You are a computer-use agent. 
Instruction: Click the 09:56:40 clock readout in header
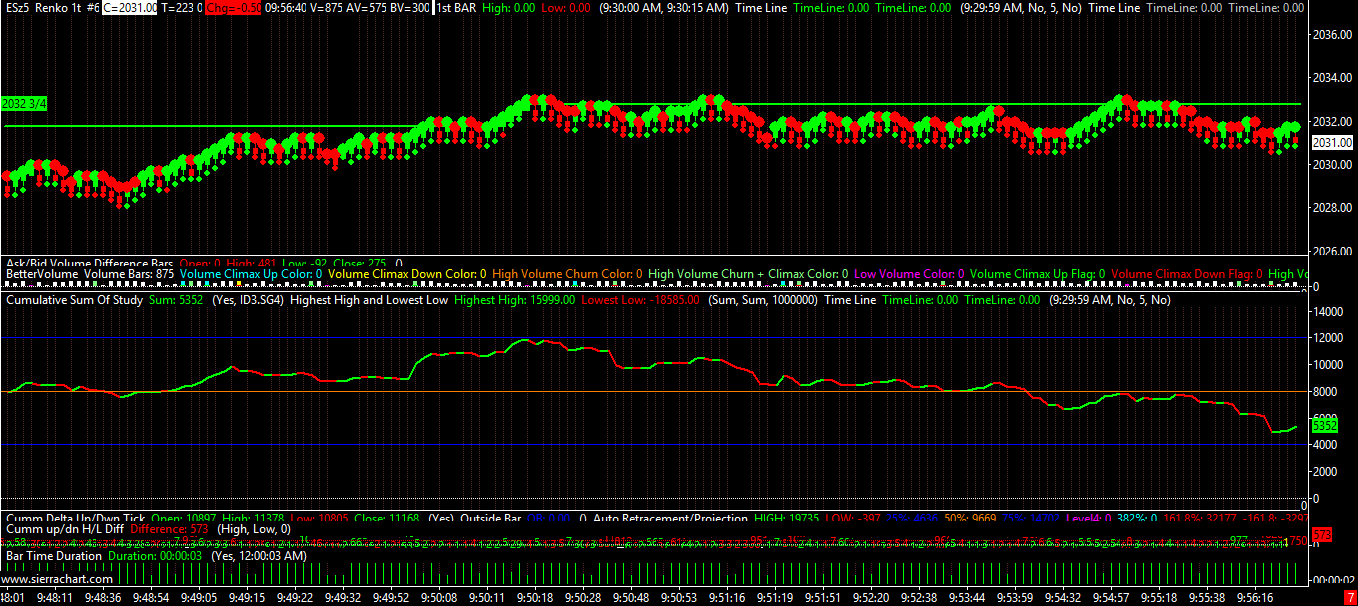[288, 8]
